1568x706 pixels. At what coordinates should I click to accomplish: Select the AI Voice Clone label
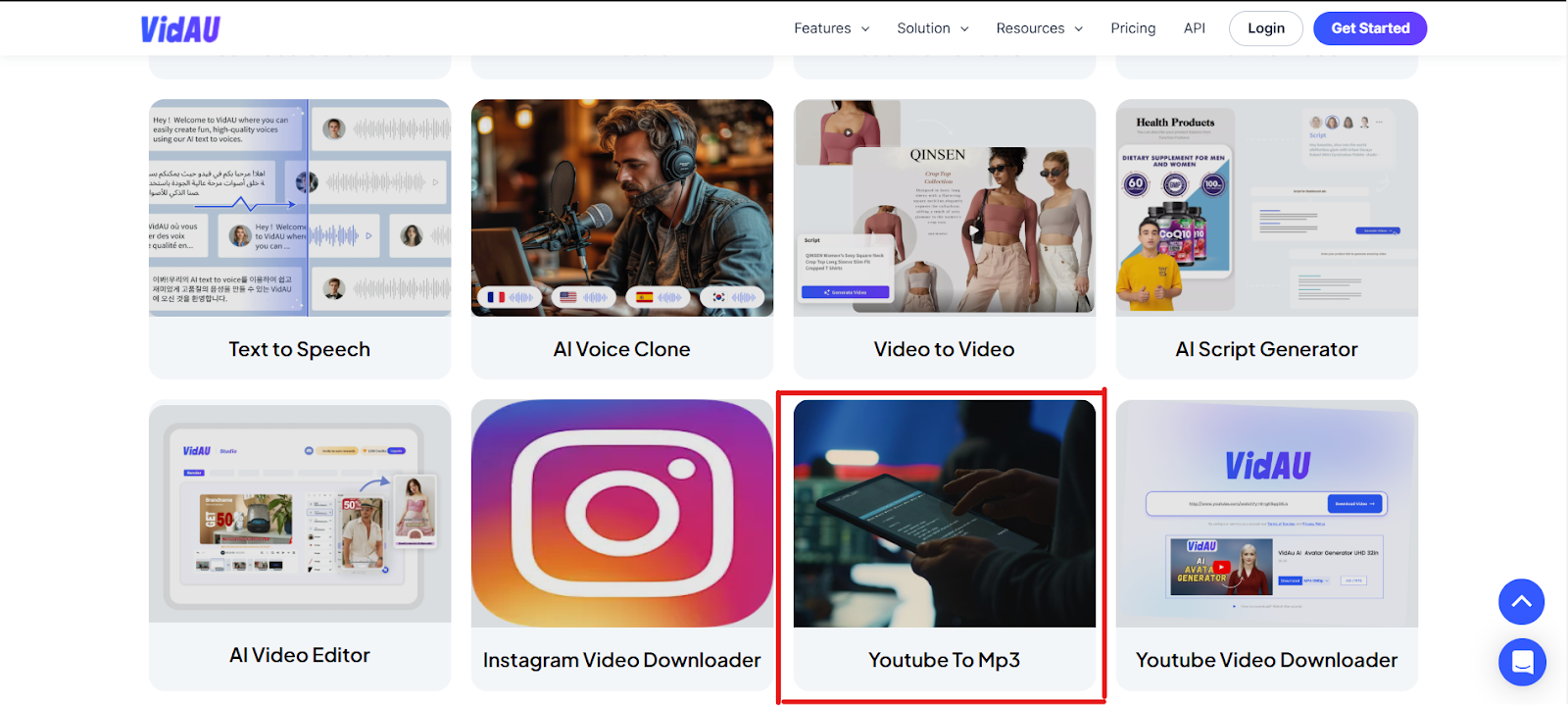pyautogui.click(x=622, y=349)
